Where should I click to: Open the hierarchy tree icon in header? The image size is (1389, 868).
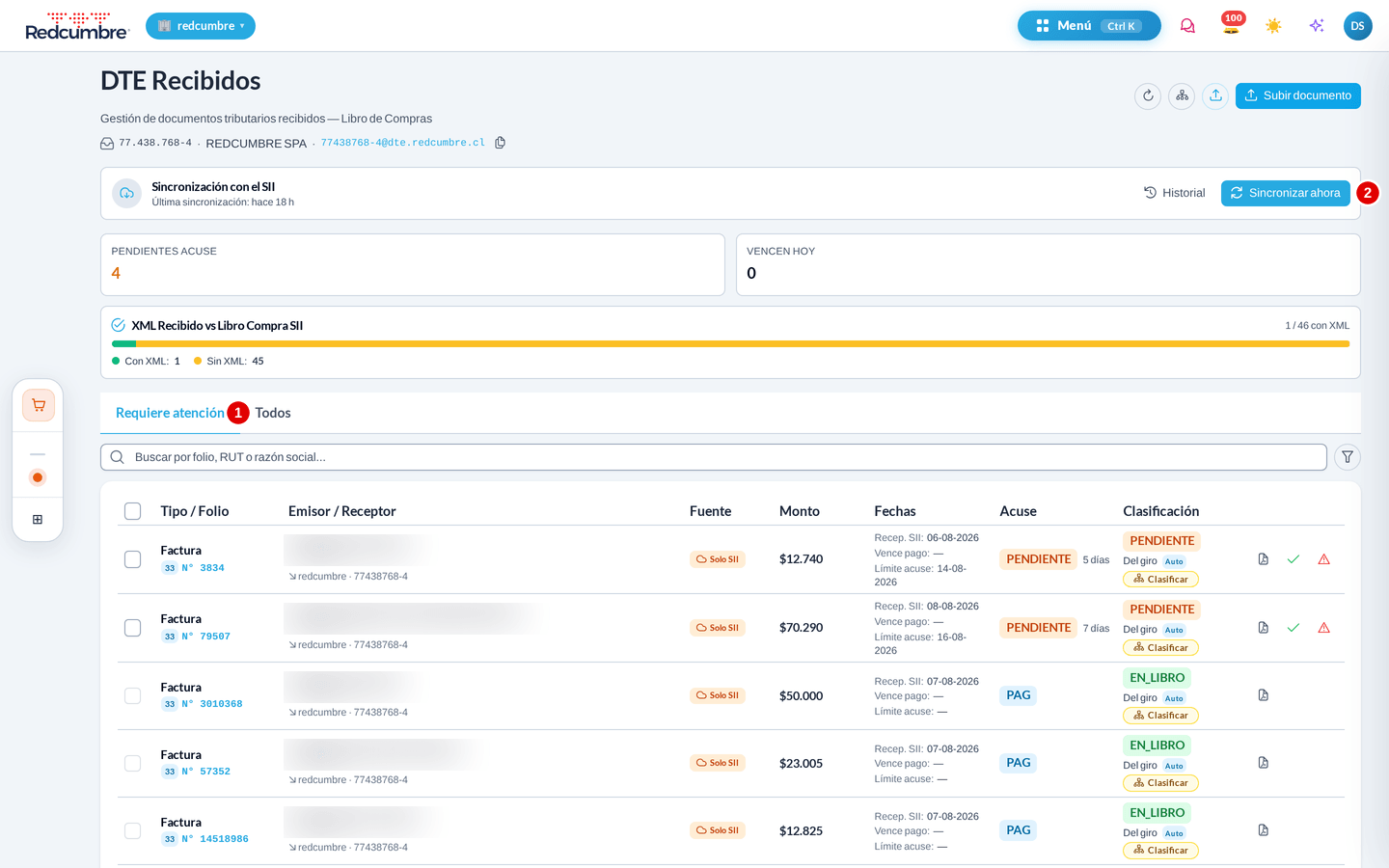[x=1182, y=95]
